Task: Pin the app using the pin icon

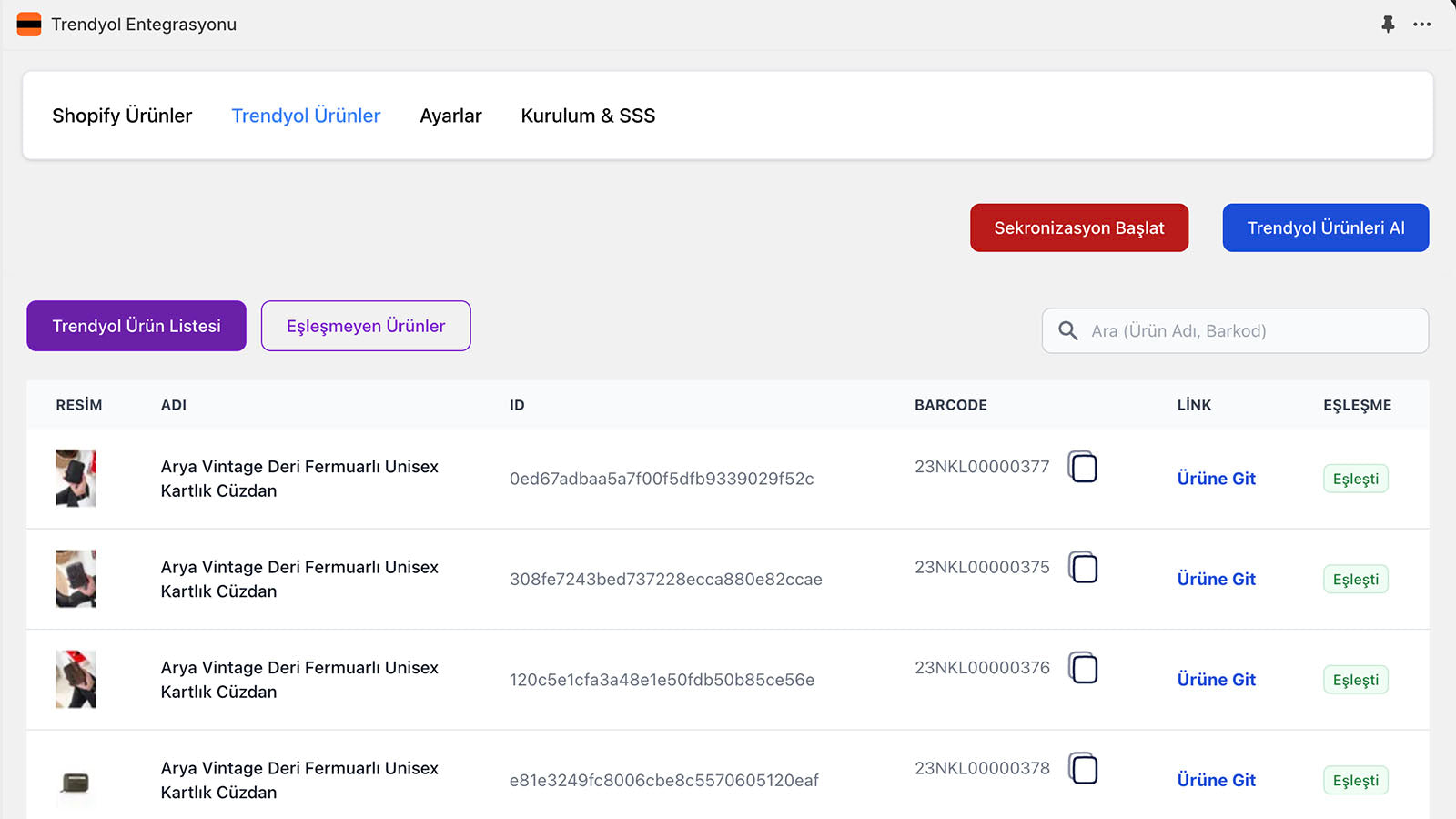Action: point(1388,25)
